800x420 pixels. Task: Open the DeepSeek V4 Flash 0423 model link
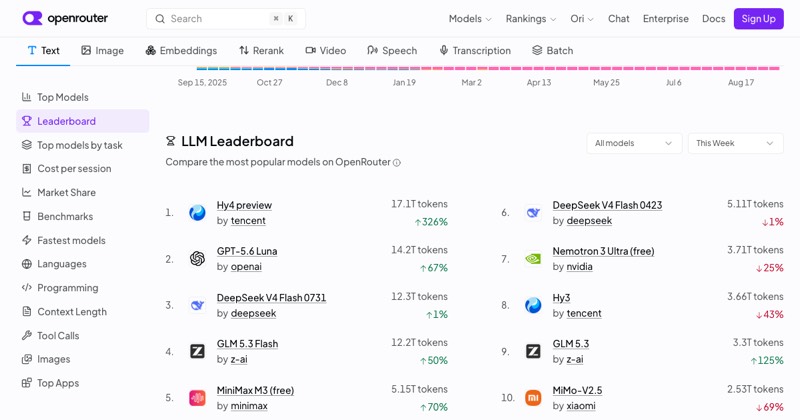607,205
